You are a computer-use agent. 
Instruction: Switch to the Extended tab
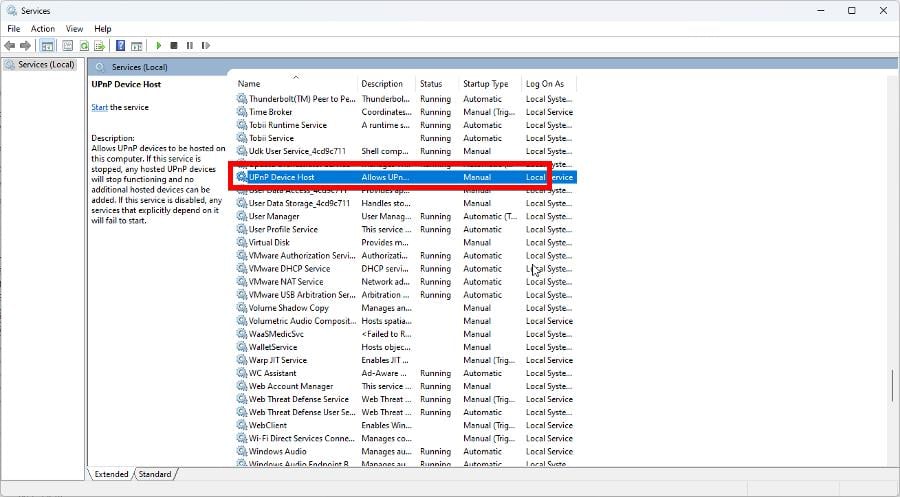click(111, 474)
